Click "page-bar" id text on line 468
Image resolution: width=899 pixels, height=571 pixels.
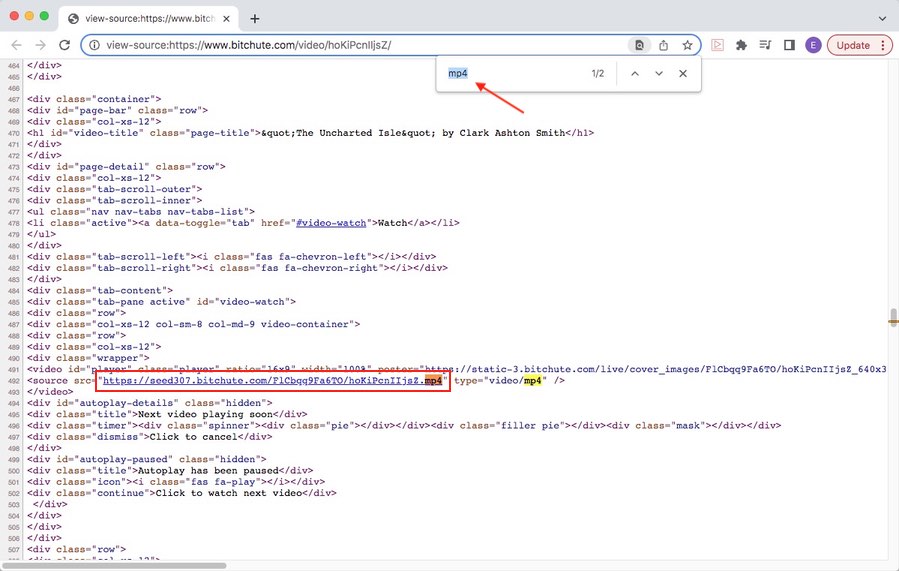(x=105, y=111)
